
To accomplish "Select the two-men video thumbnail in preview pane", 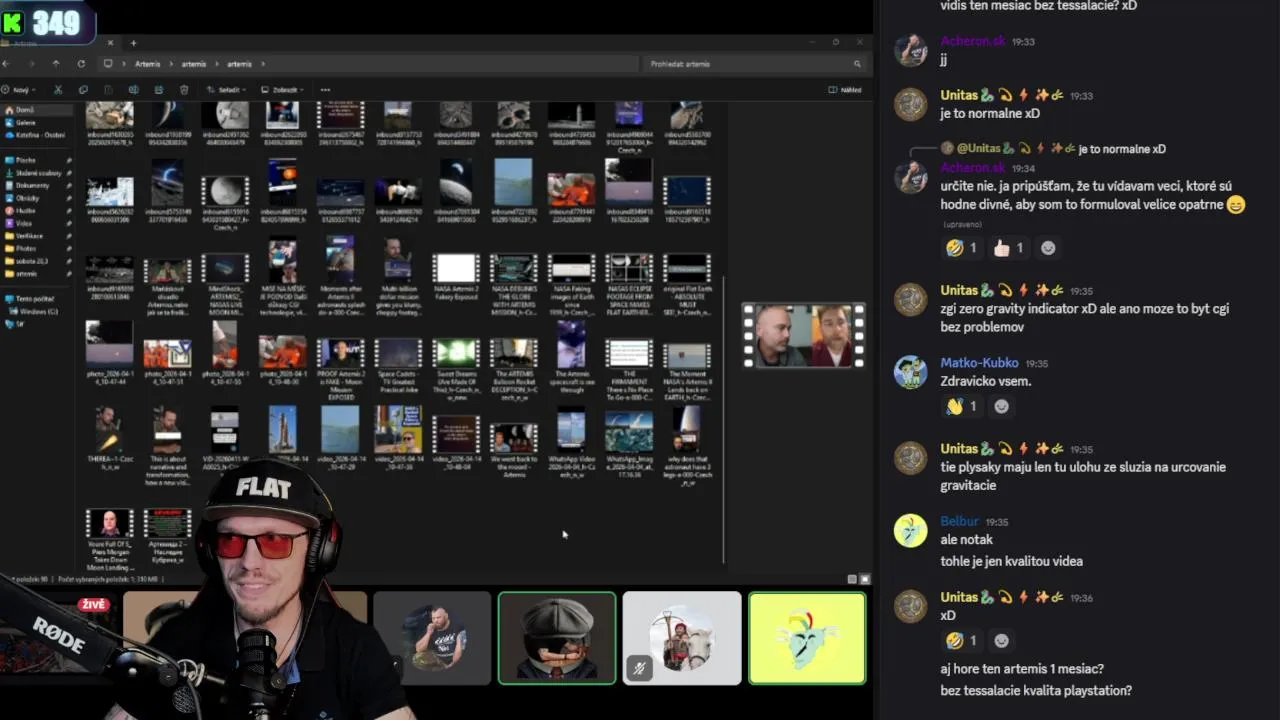I will point(804,336).
